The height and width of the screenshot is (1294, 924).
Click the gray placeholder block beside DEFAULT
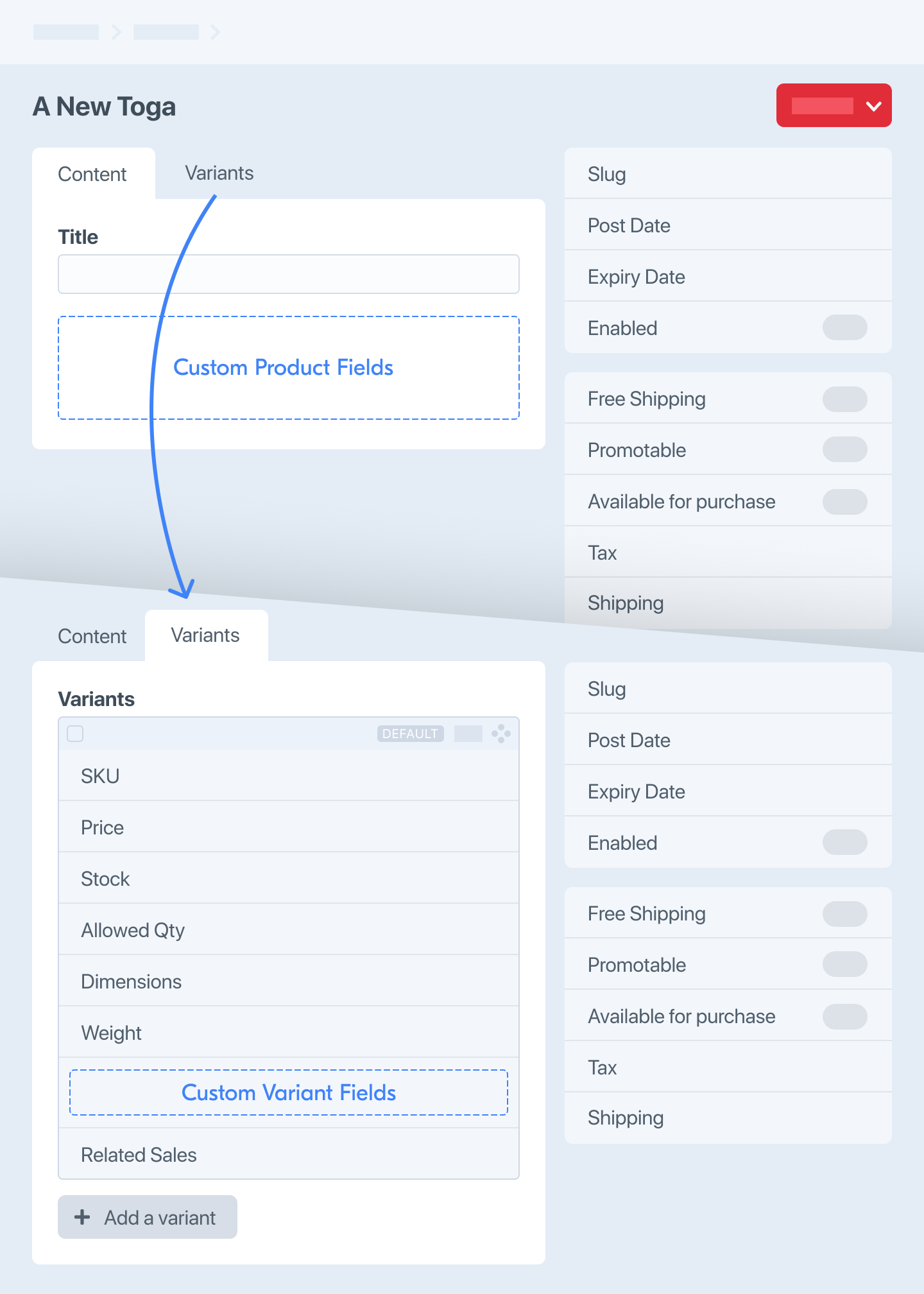(x=468, y=734)
